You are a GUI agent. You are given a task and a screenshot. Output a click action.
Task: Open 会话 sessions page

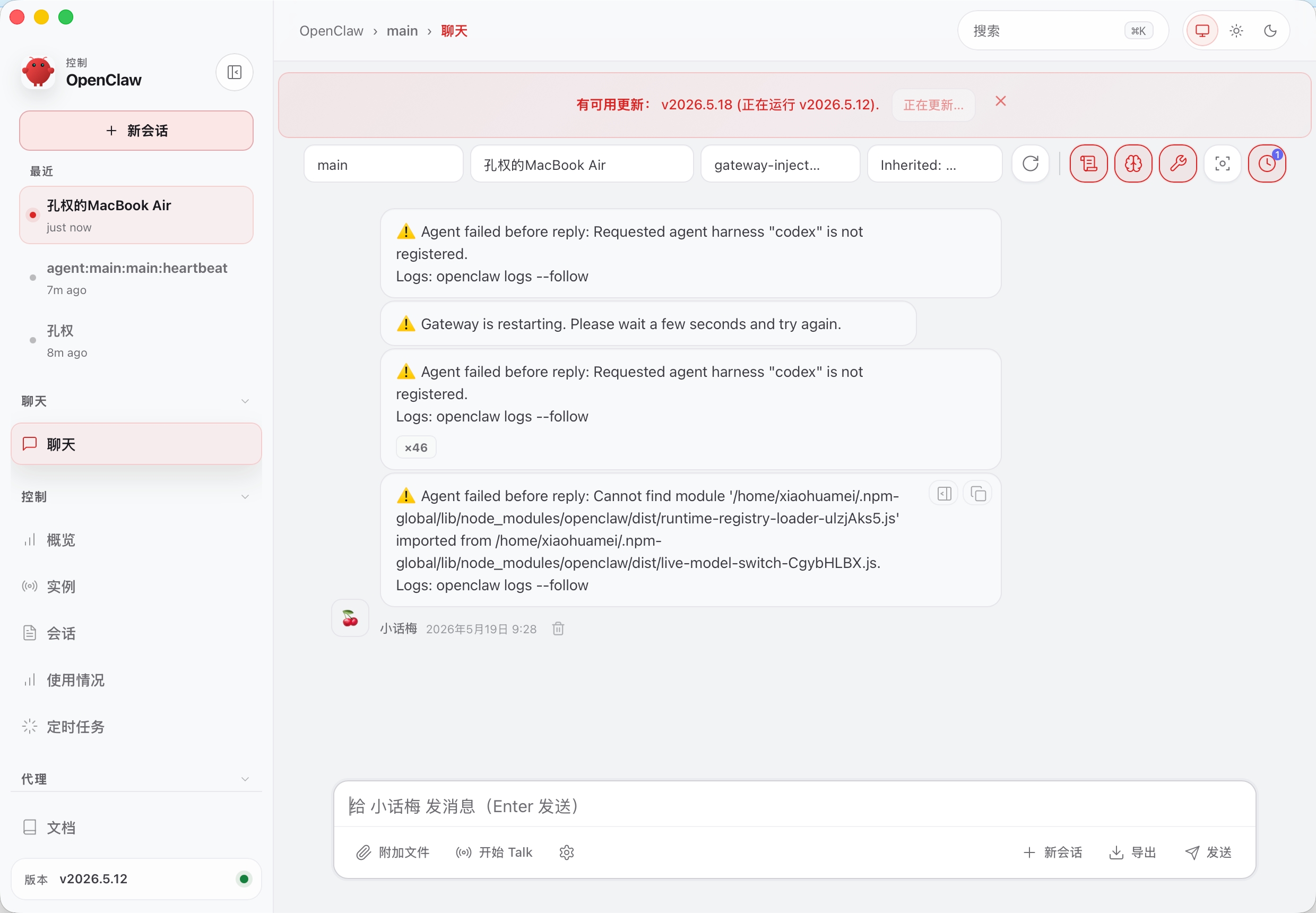point(136,633)
